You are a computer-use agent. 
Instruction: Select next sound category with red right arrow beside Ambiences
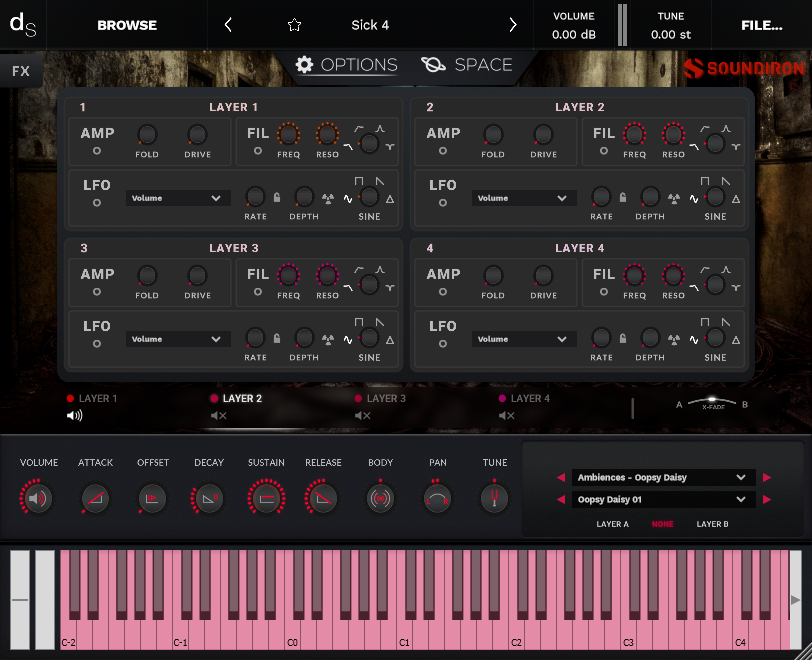[x=767, y=477]
